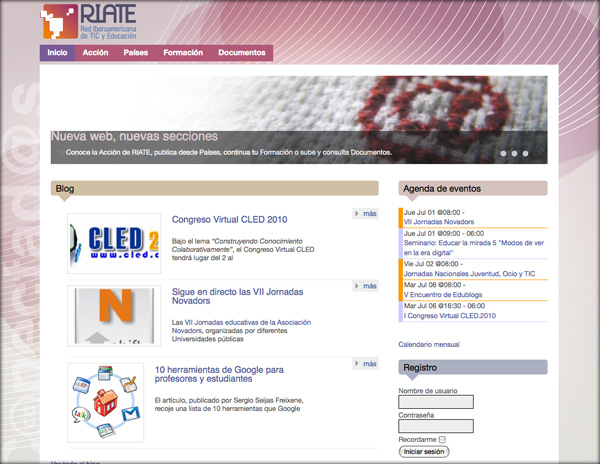Focus the 'Contraseña' password field
The height and width of the screenshot is (464, 600).
(x=436, y=426)
